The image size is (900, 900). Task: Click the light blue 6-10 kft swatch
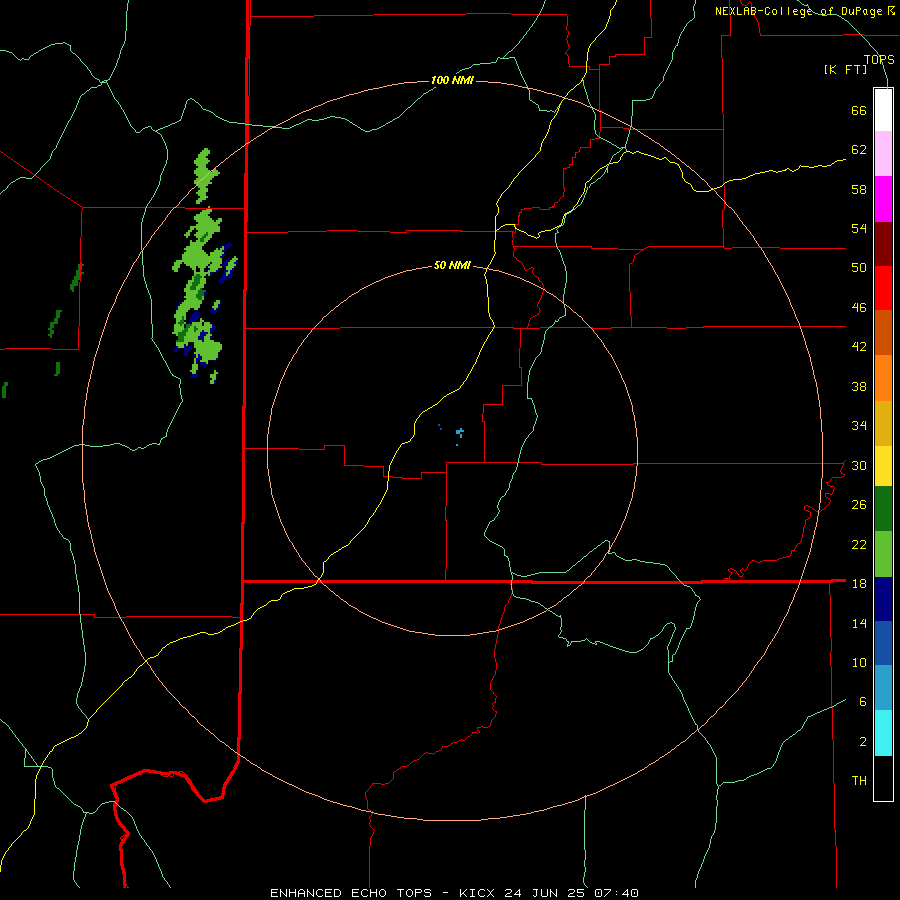click(x=883, y=687)
